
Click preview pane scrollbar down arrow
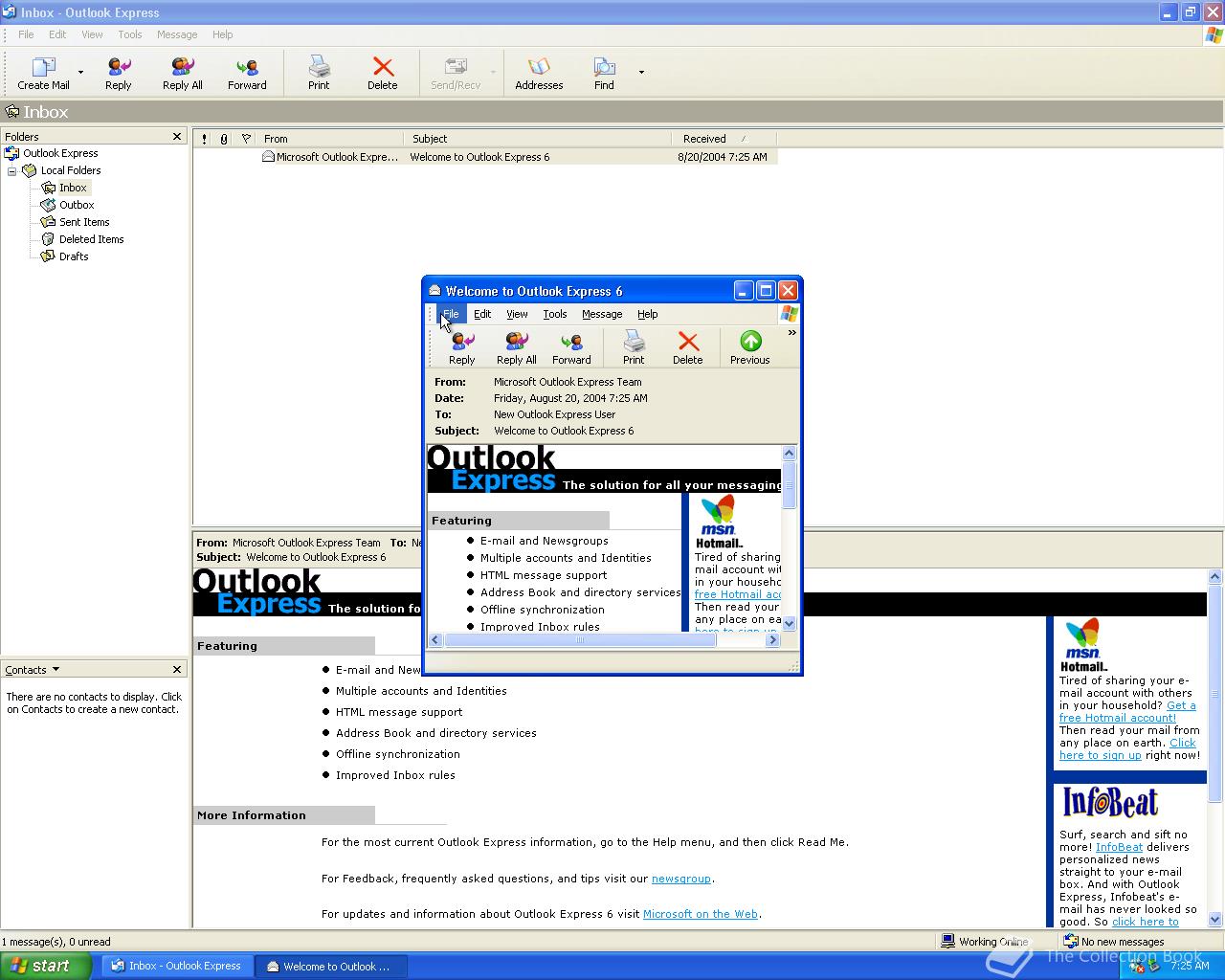[x=1215, y=920]
